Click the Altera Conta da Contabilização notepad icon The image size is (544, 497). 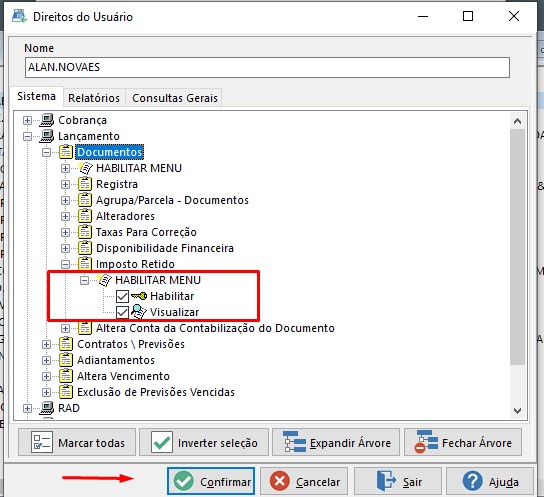click(85, 328)
